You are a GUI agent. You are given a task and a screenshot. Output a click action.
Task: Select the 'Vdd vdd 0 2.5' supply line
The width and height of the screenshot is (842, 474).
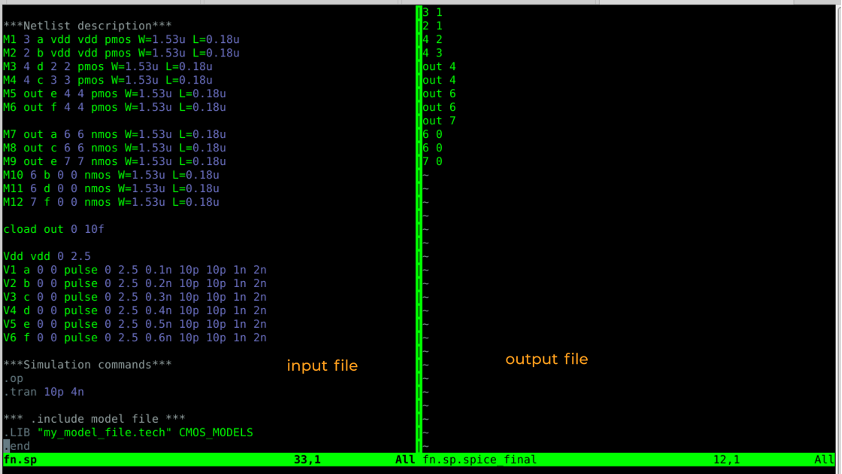coord(47,257)
